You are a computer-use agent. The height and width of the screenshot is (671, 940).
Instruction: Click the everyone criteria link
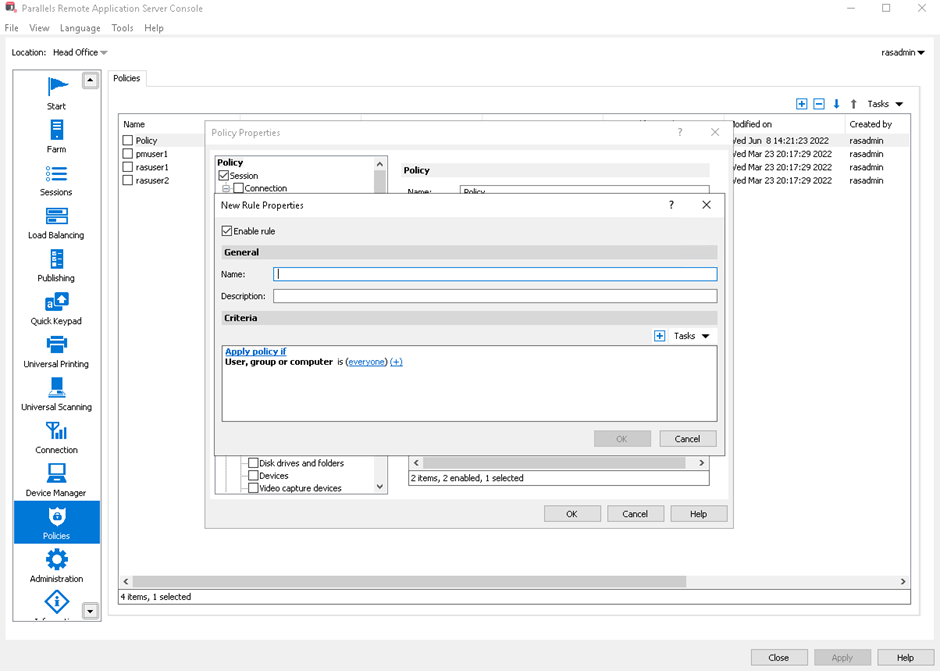point(366,362)
